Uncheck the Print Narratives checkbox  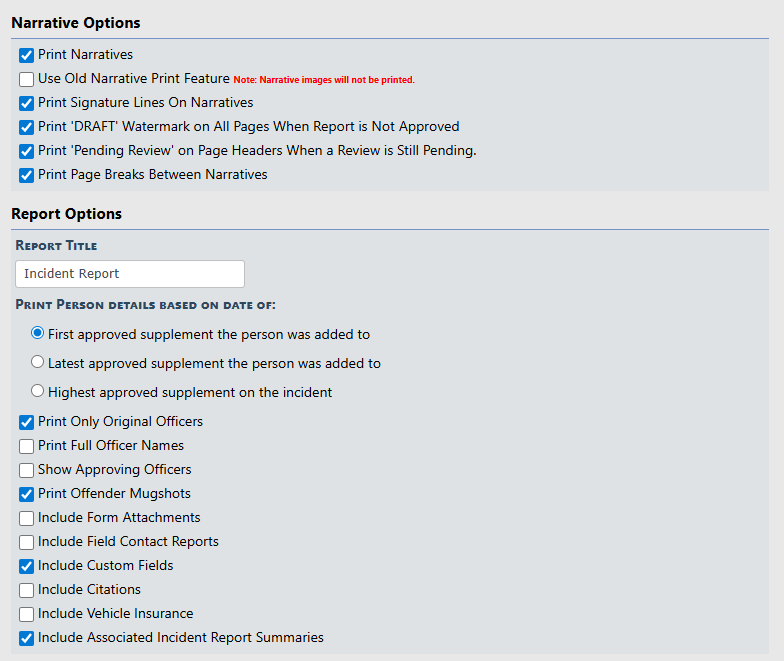click(x=27, y=55)
